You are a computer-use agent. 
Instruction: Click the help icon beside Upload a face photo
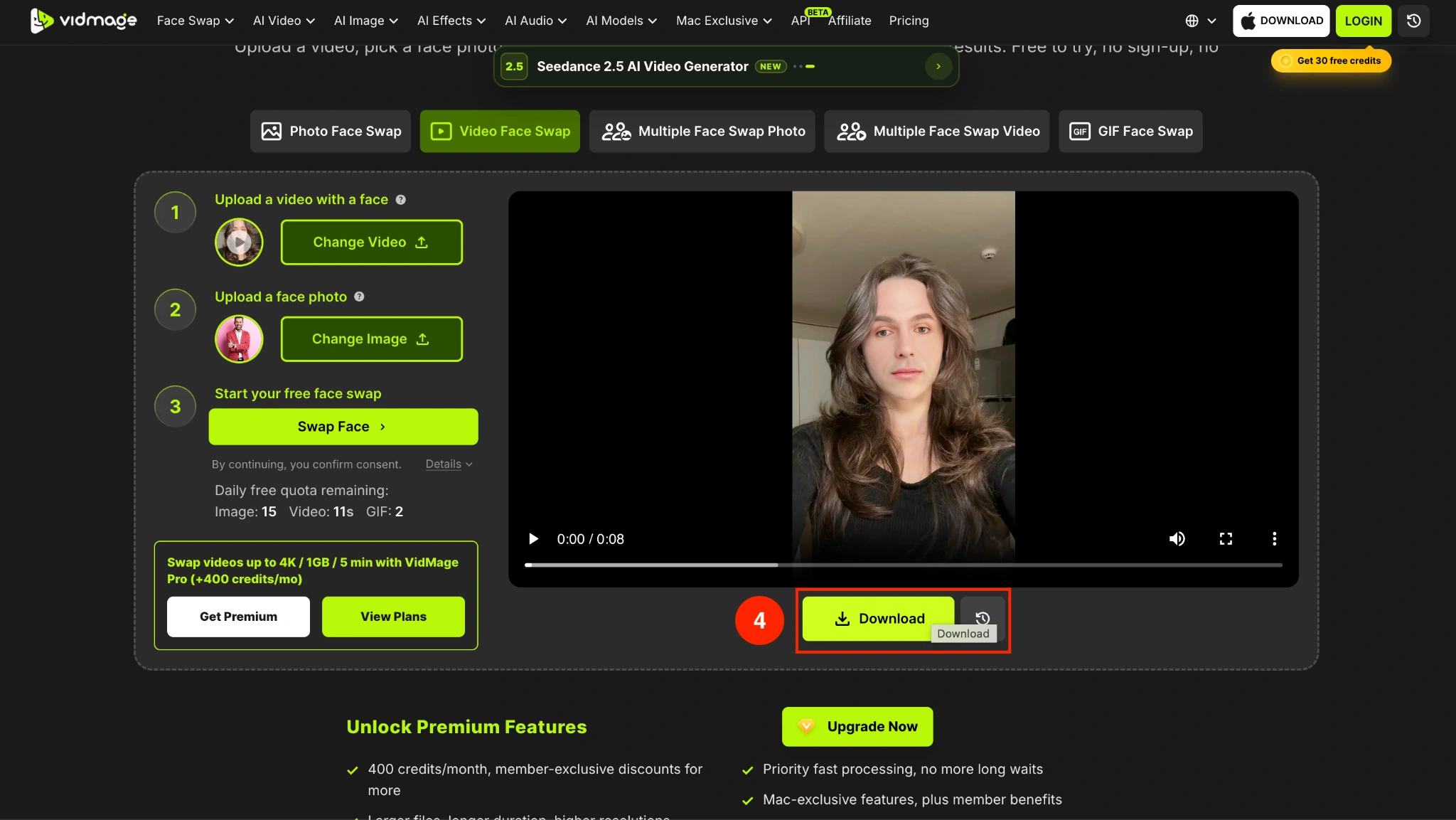(359, 297)
